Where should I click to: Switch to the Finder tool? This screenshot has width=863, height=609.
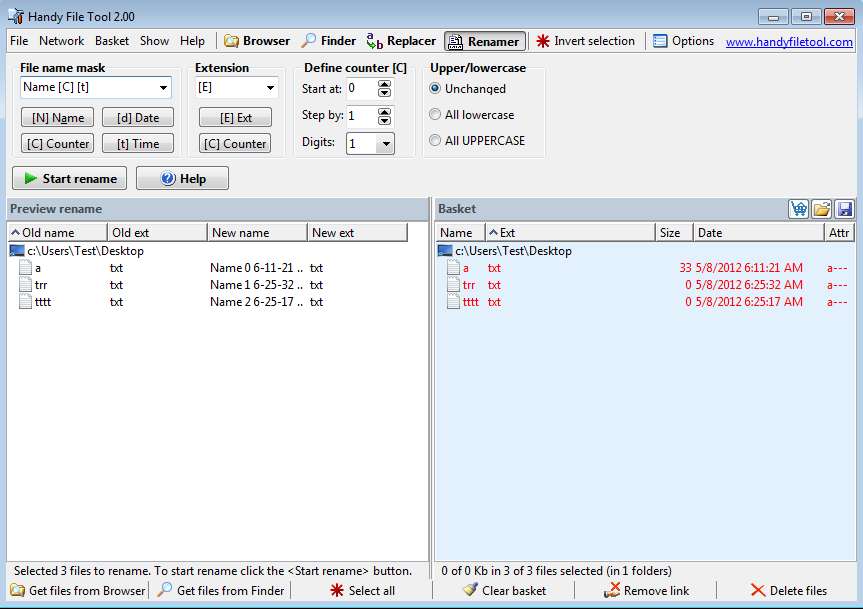pos(329,41)
